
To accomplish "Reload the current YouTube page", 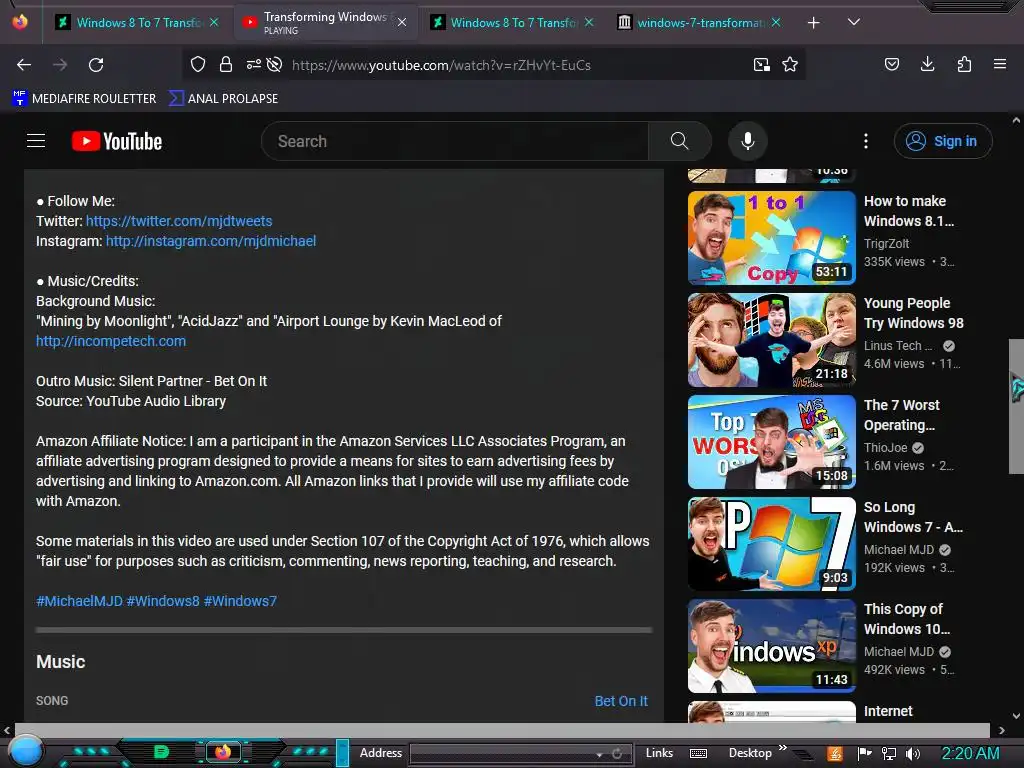I will pyautogui.click(x=96, y=65).
